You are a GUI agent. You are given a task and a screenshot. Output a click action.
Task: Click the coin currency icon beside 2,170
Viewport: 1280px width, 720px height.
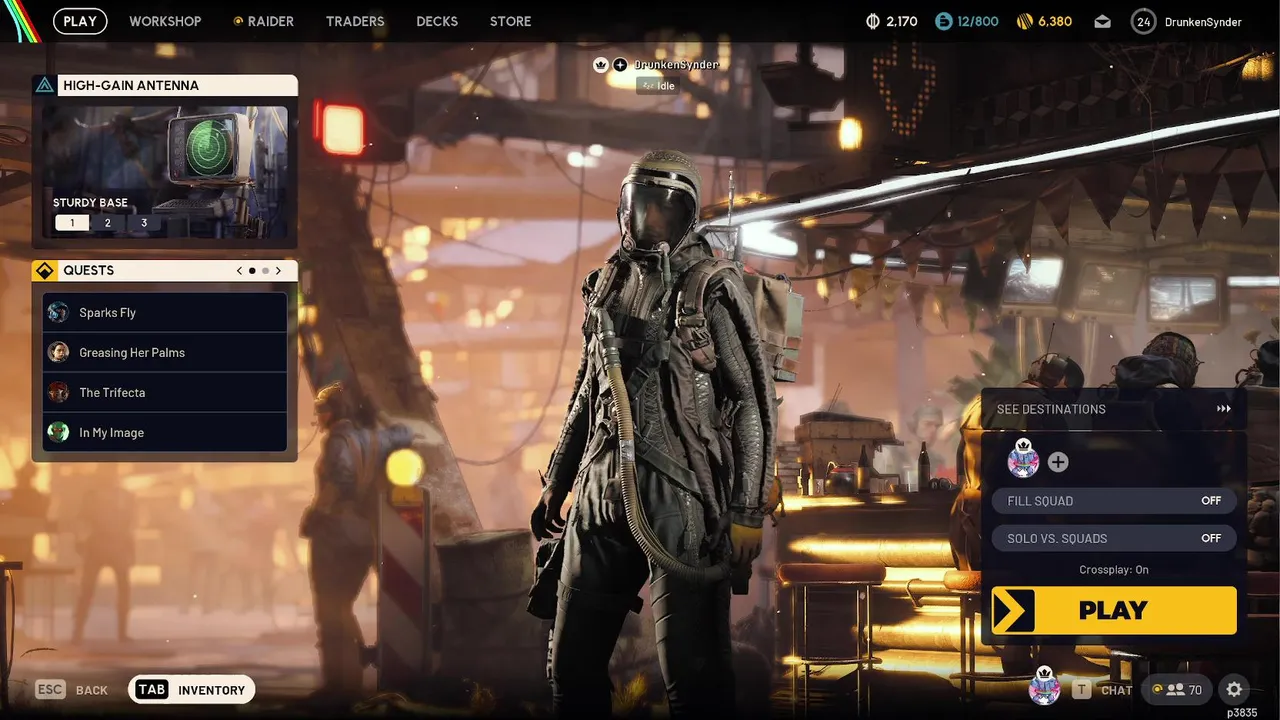coord(873,21)
